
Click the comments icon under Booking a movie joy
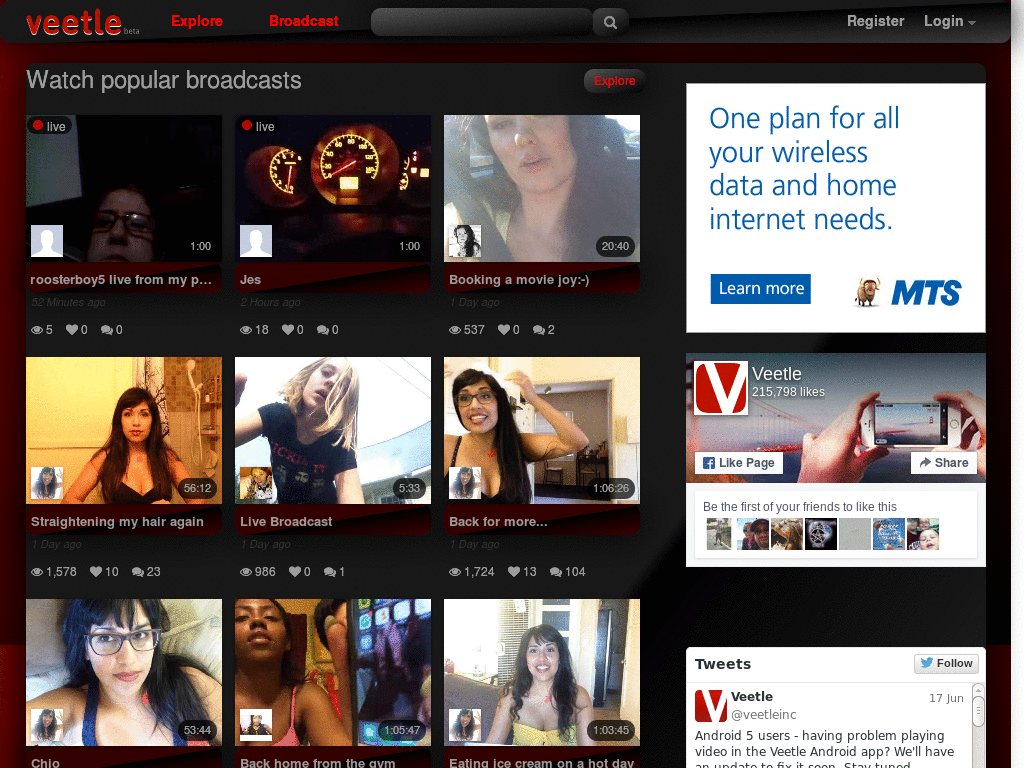(x=539, y=330)
